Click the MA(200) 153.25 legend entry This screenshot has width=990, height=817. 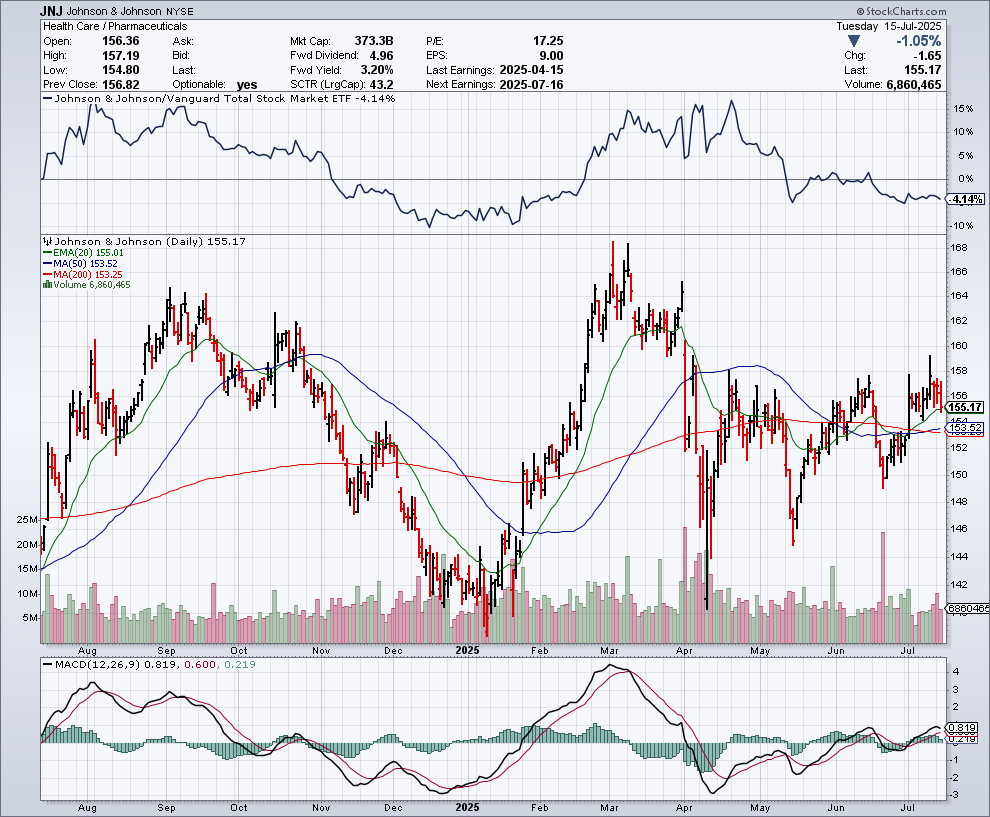point(82,275)
